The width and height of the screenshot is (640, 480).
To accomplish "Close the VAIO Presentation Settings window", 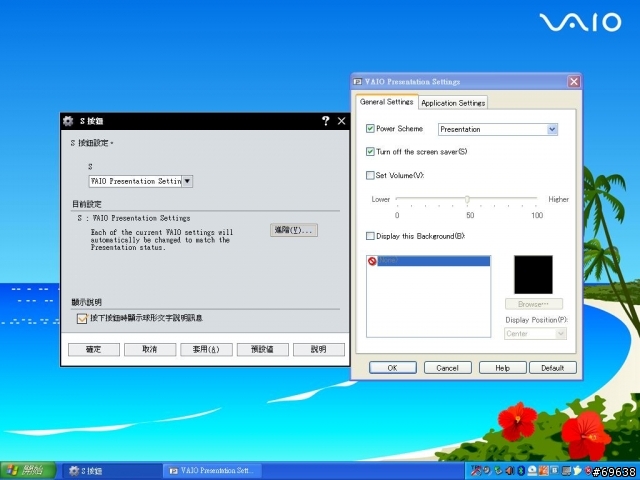I will coord(574,82).
